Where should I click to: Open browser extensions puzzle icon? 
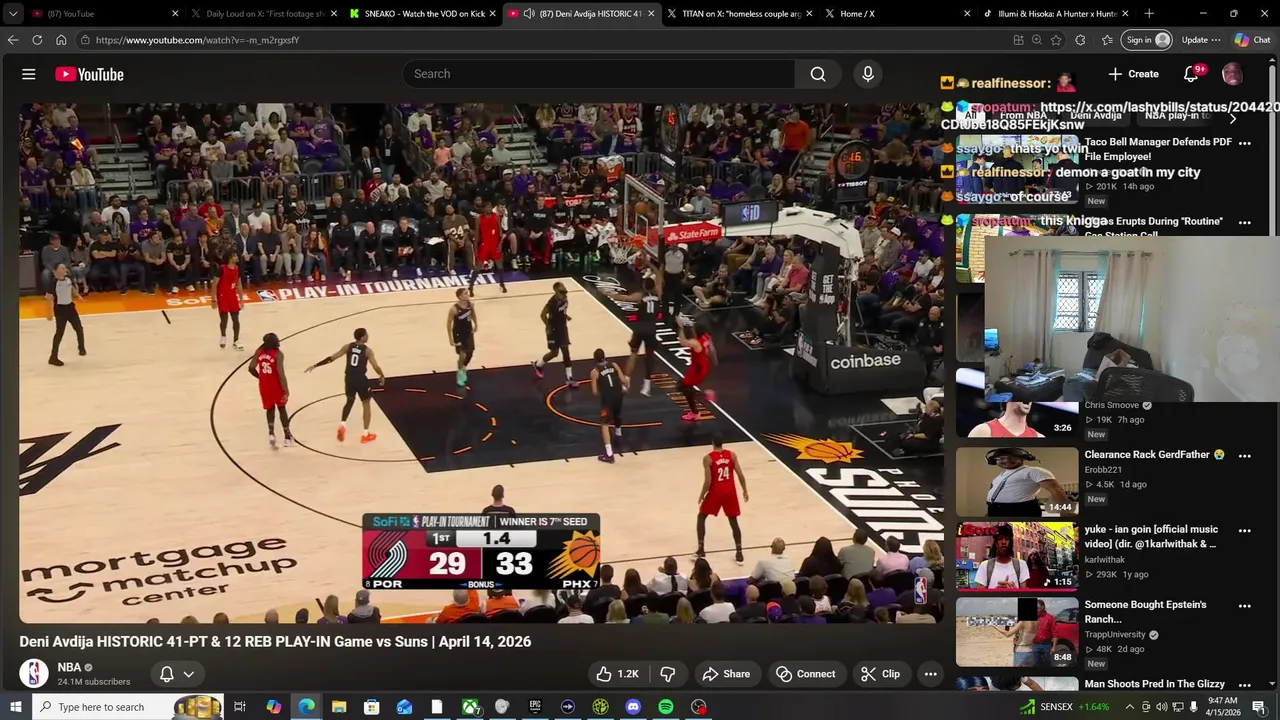[x=1081, y=40]
